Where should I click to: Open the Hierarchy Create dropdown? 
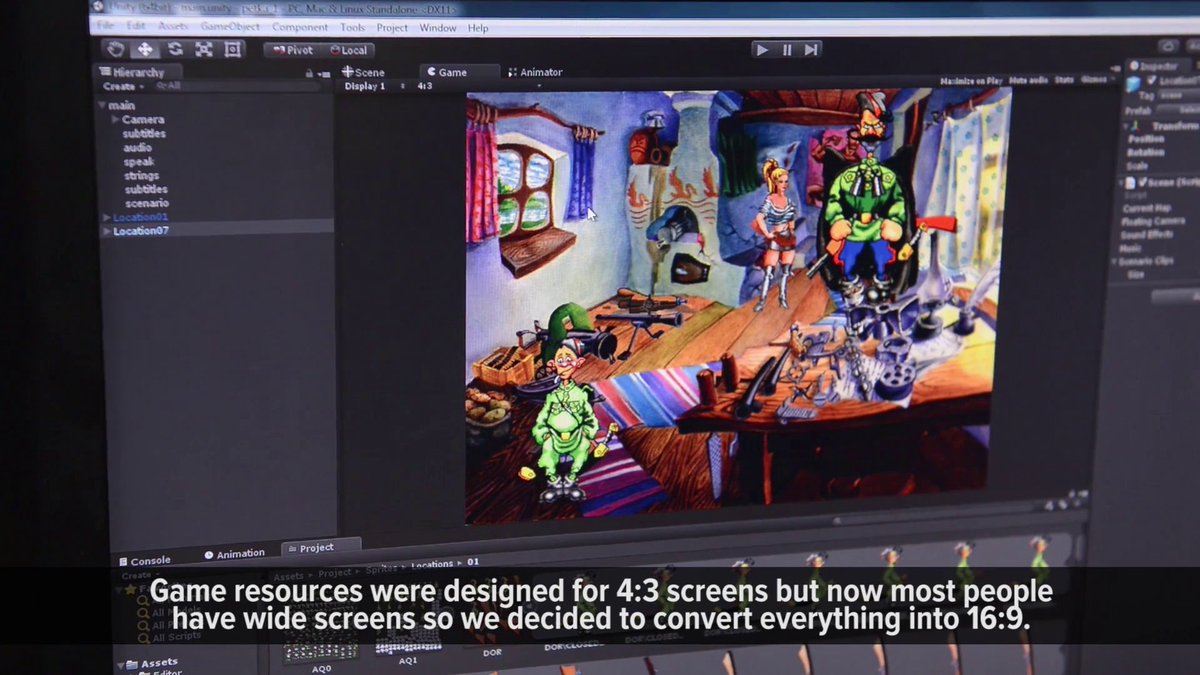tap(122, 87)
